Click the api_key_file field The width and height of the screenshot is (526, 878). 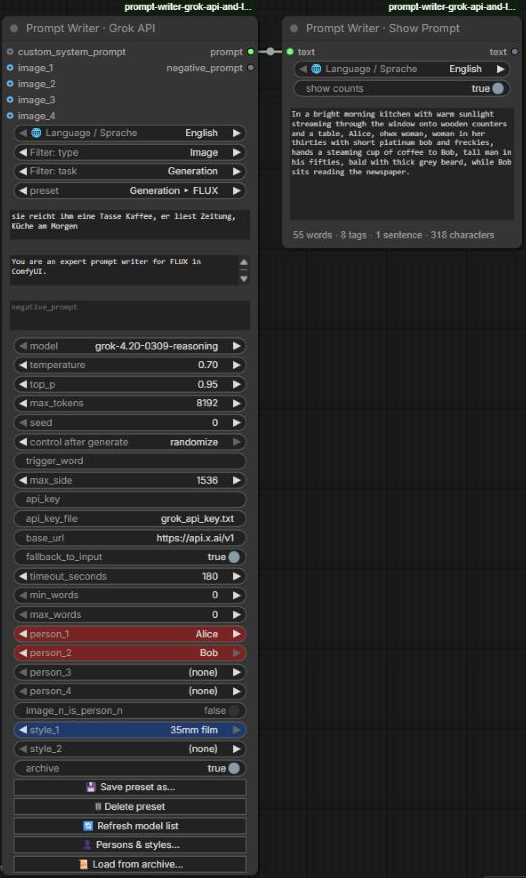130,519
